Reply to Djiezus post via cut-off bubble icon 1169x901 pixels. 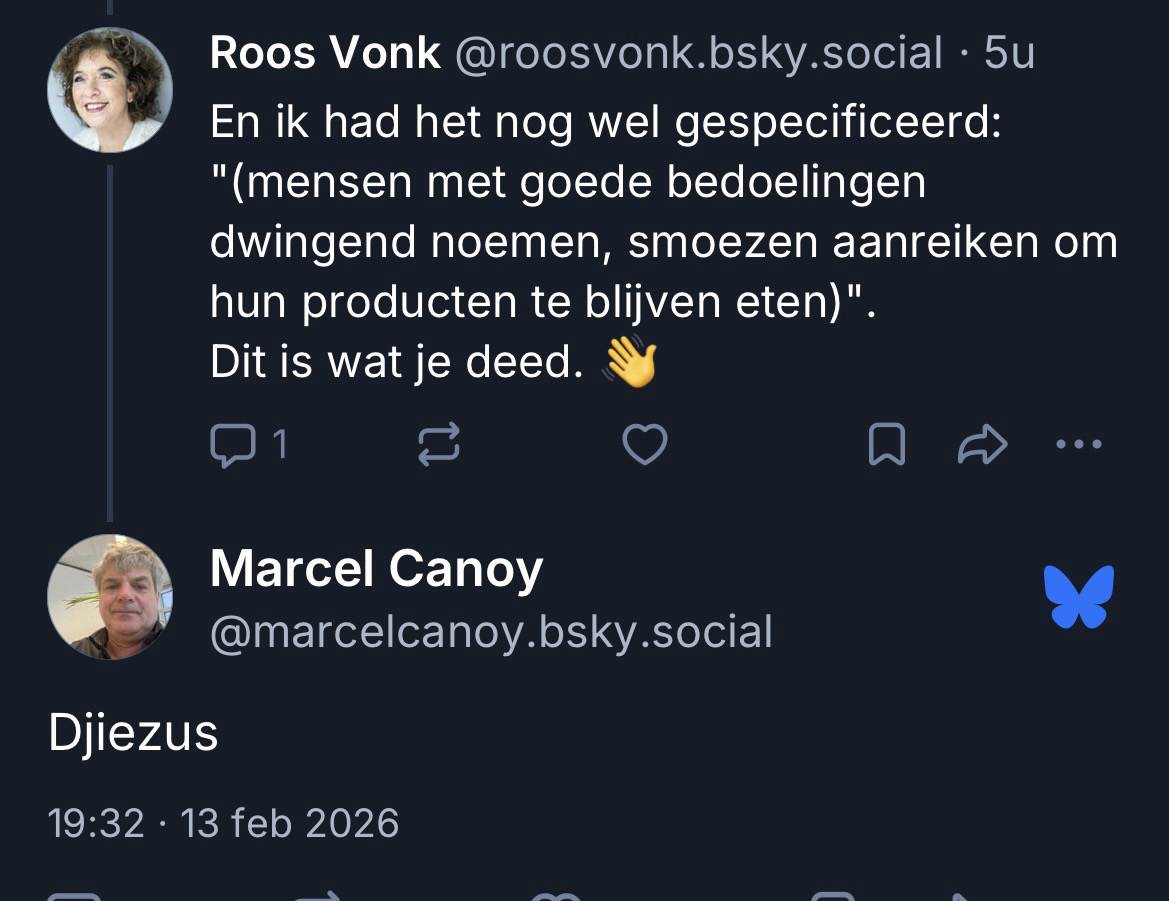click(75, 894)
